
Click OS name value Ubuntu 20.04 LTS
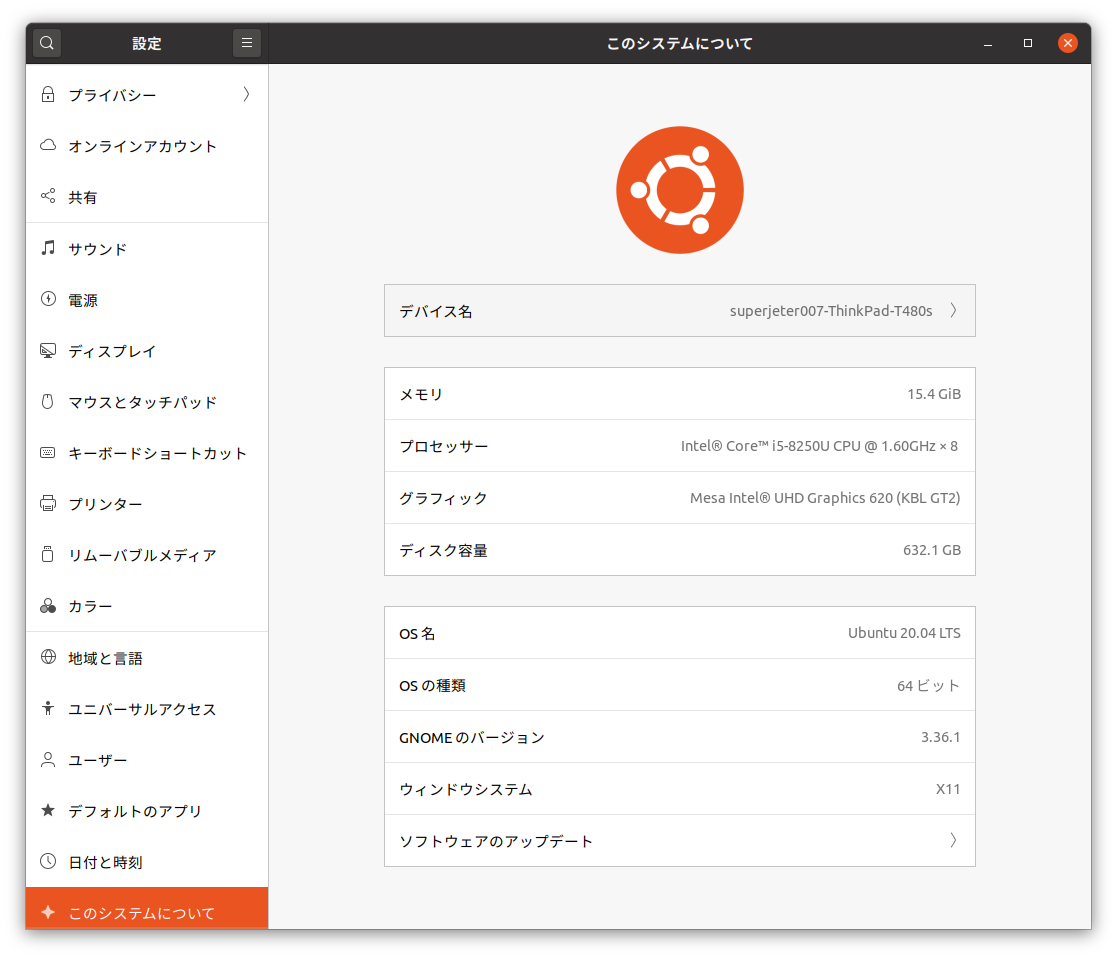904,632
